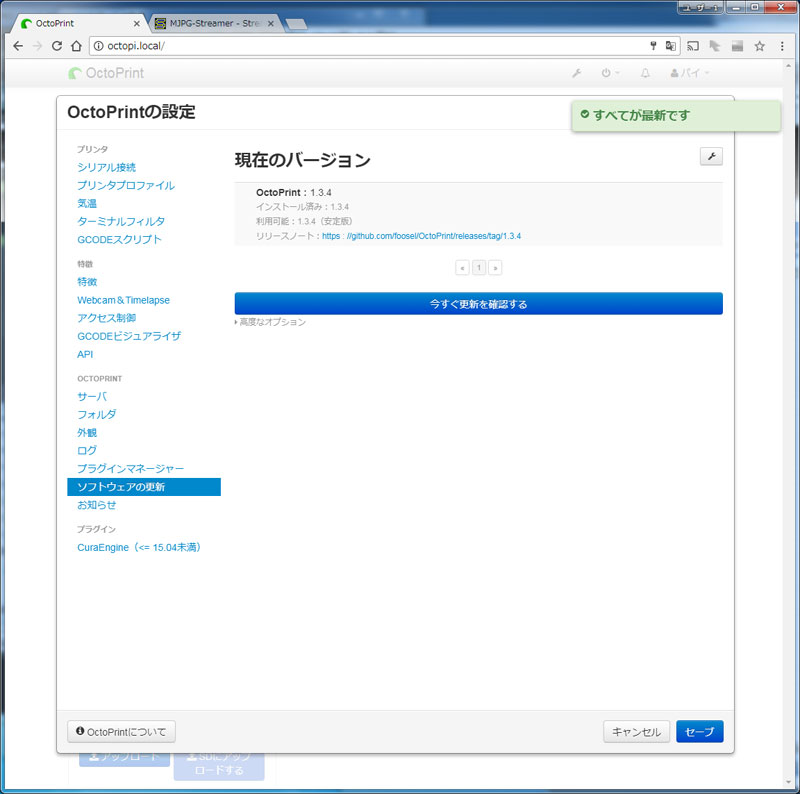Screen dimensions: 800x794
Task: Open プラグインマネージャー
Action: (x=130, y=468)
